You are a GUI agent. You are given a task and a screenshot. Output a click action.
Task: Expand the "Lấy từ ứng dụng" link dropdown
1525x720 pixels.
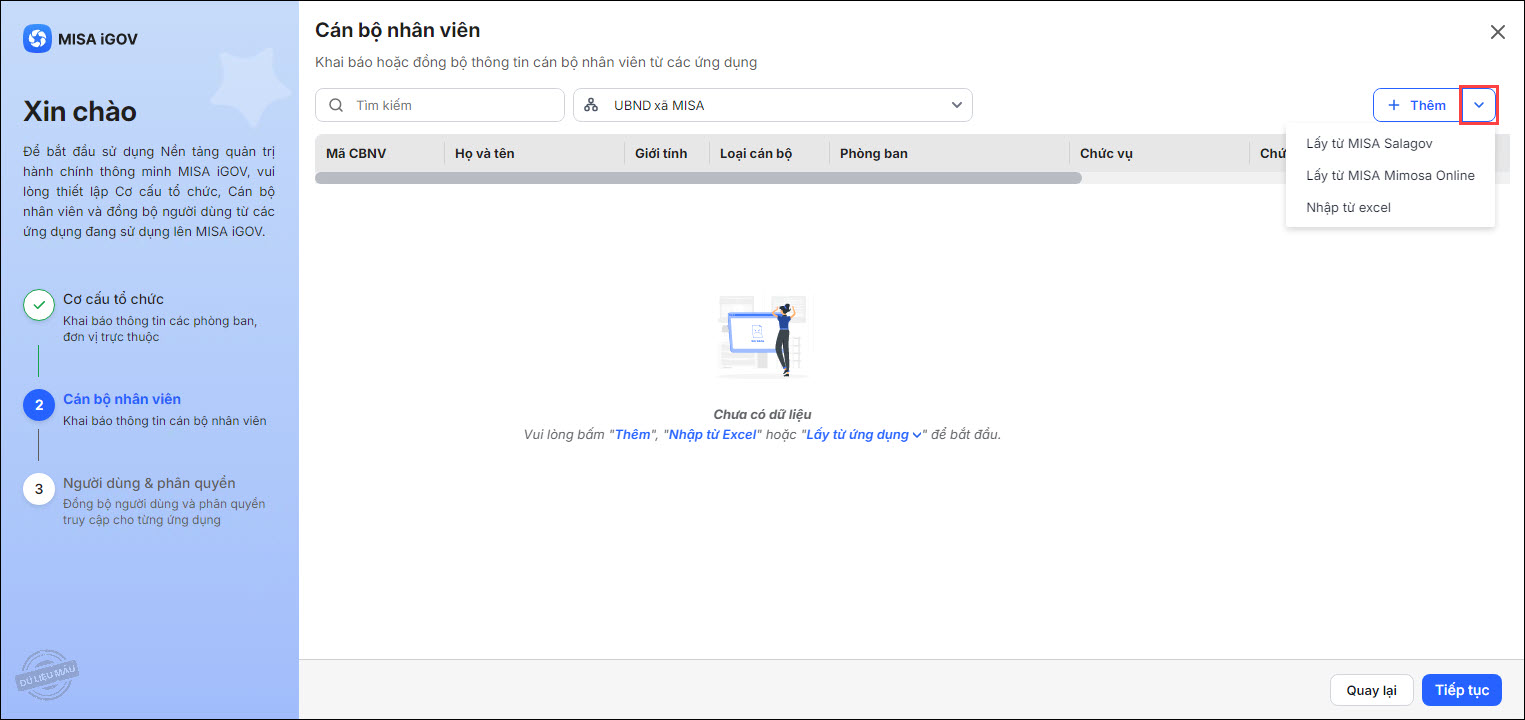click(864, 435)
